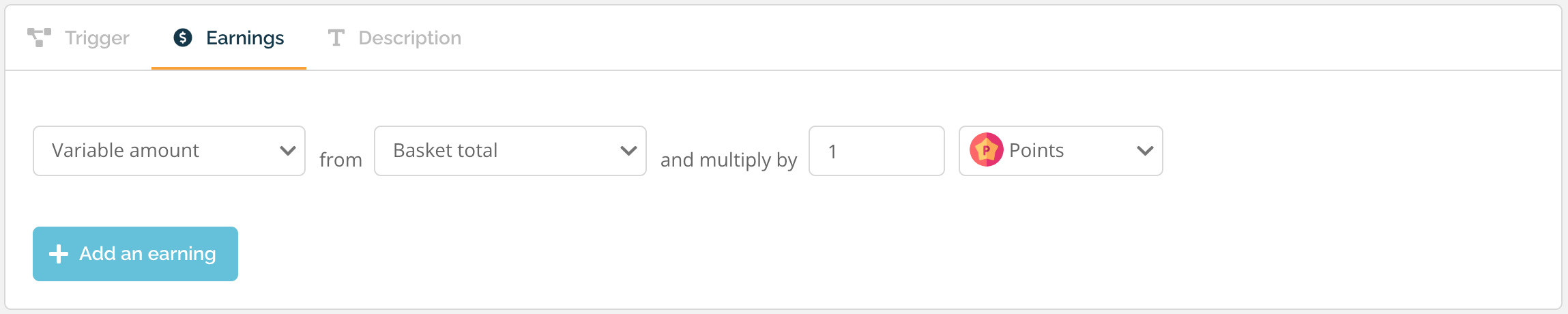Click the plus icon on Add an earning
Image resolution: width=1568 pixels, height=314 pixels.
59,254
